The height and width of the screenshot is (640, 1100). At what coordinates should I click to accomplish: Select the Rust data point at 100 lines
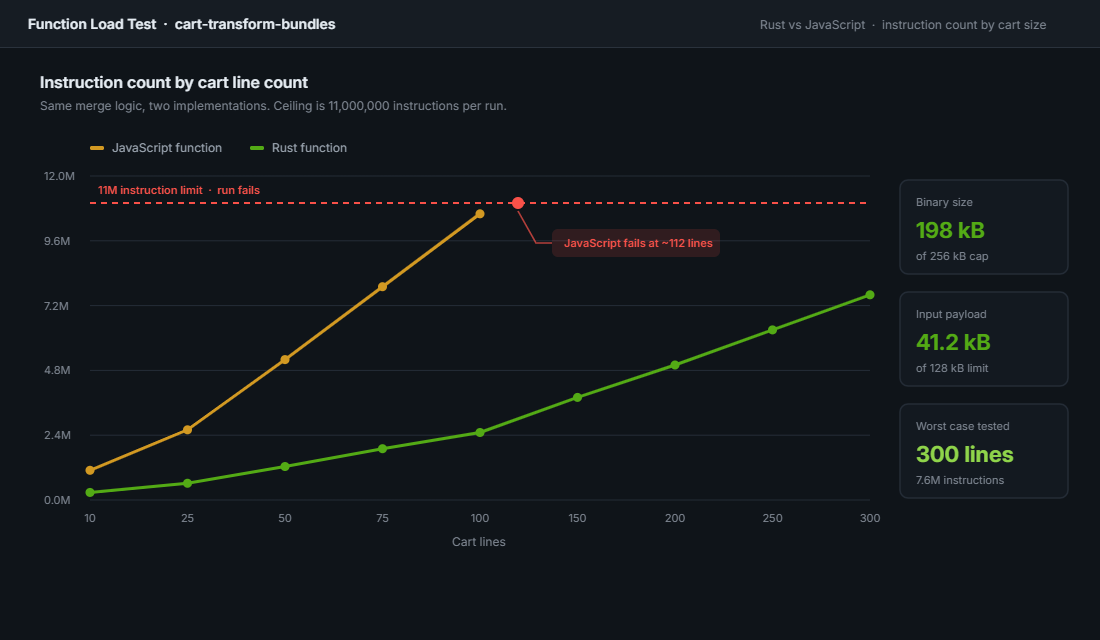(x=480, y=433)
